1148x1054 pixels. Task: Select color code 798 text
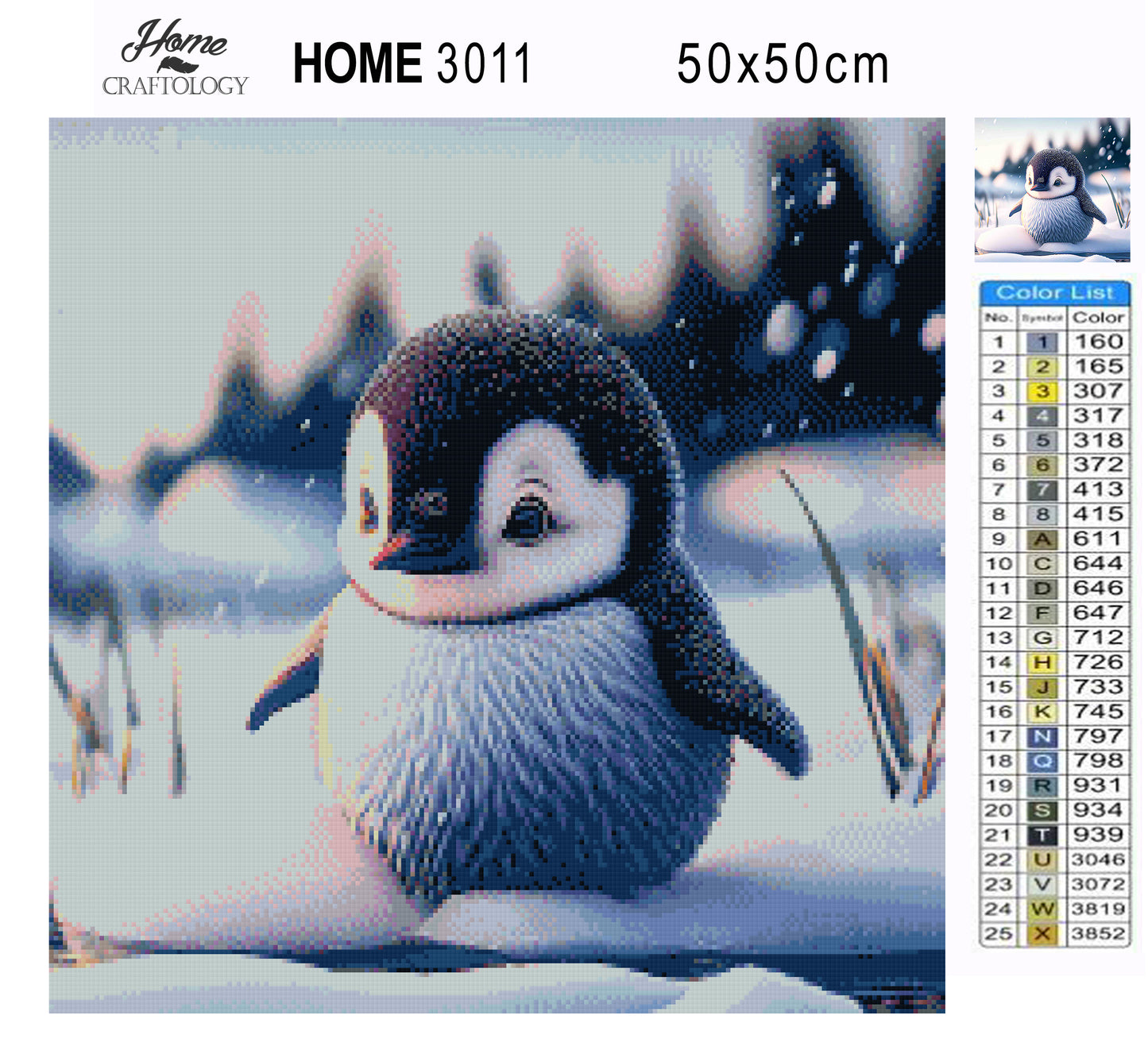(1098, 760)
